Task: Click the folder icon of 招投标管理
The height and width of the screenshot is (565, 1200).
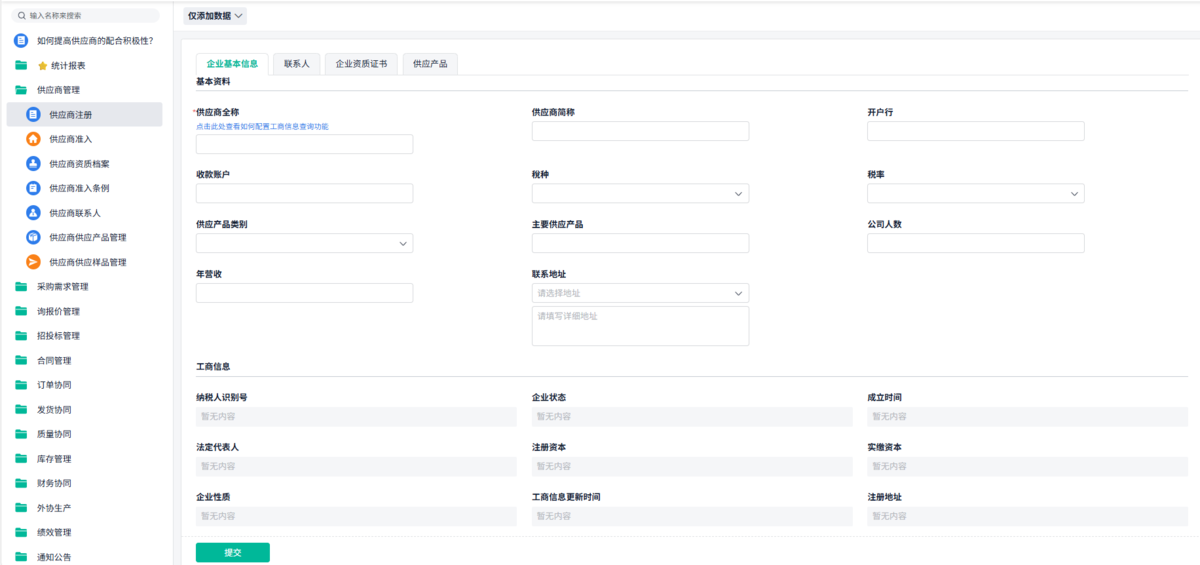Action: pos(21,336)
